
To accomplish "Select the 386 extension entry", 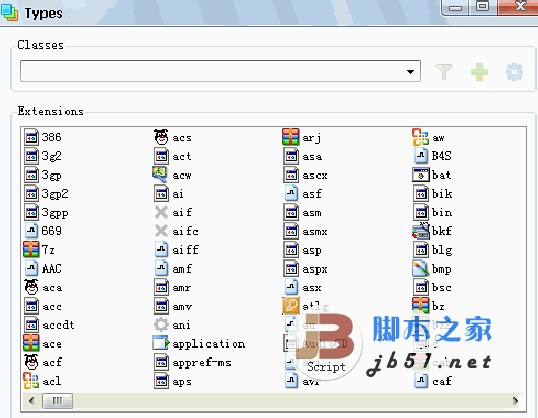I will click(x=43, y=137).
